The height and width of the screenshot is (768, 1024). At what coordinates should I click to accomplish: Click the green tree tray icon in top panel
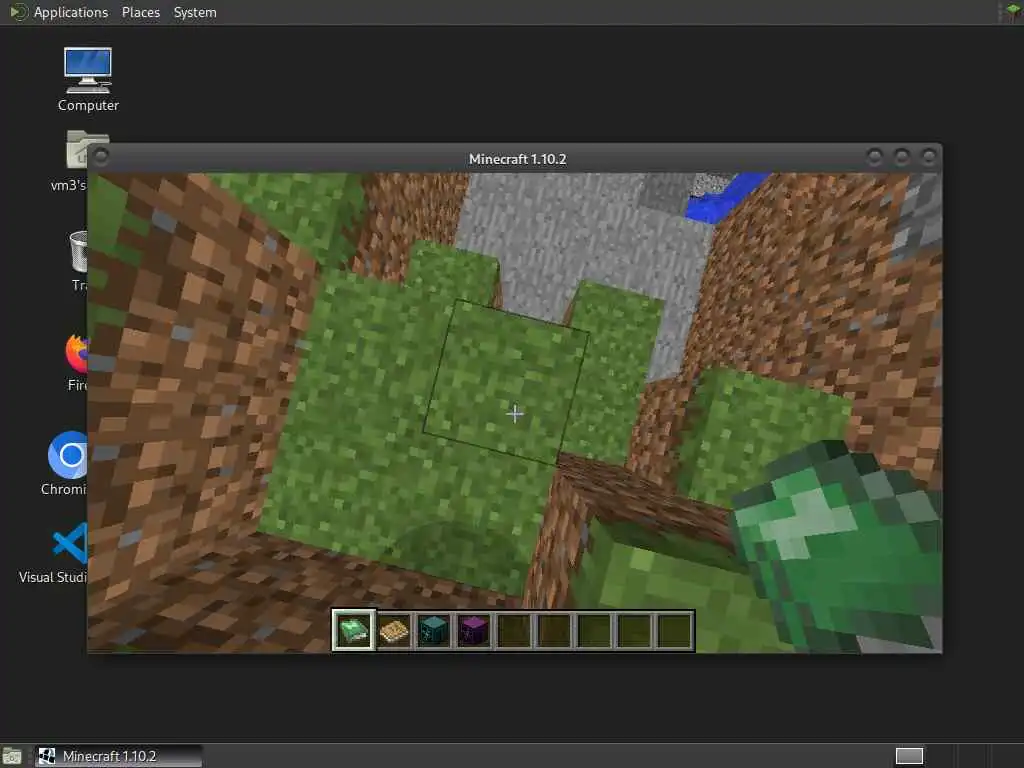1012,12
